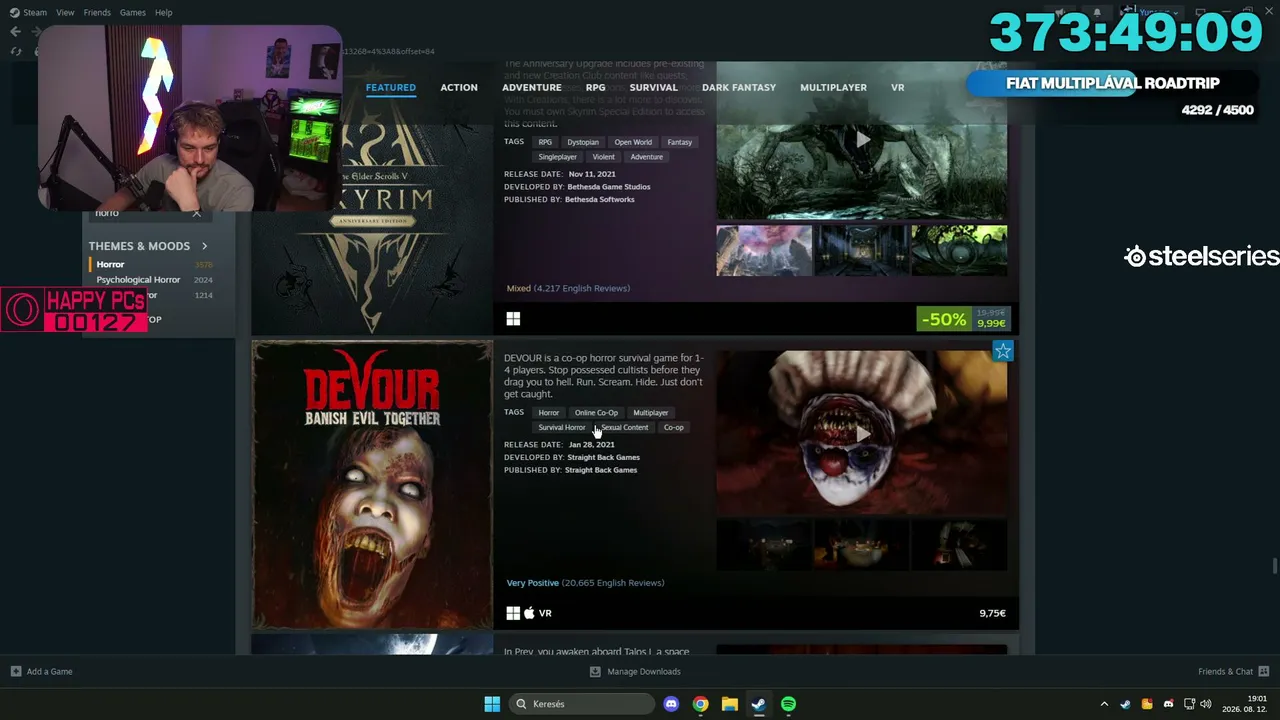The width and height of the screenshot is (1280, 720).
Task: Open the View menu
Action: pos(65,12)
